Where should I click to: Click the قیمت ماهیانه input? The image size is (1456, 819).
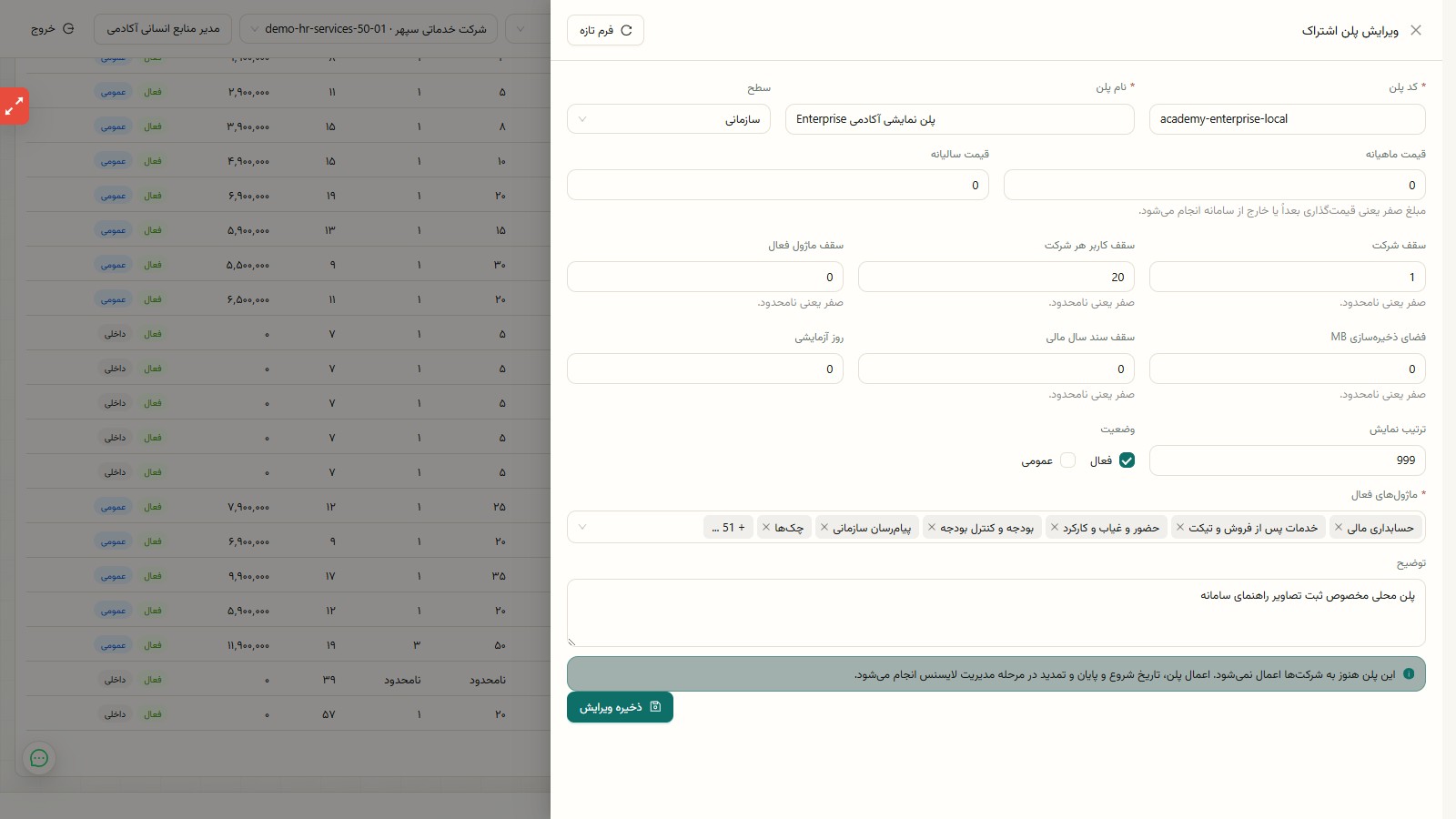(x=1215, y=185)
